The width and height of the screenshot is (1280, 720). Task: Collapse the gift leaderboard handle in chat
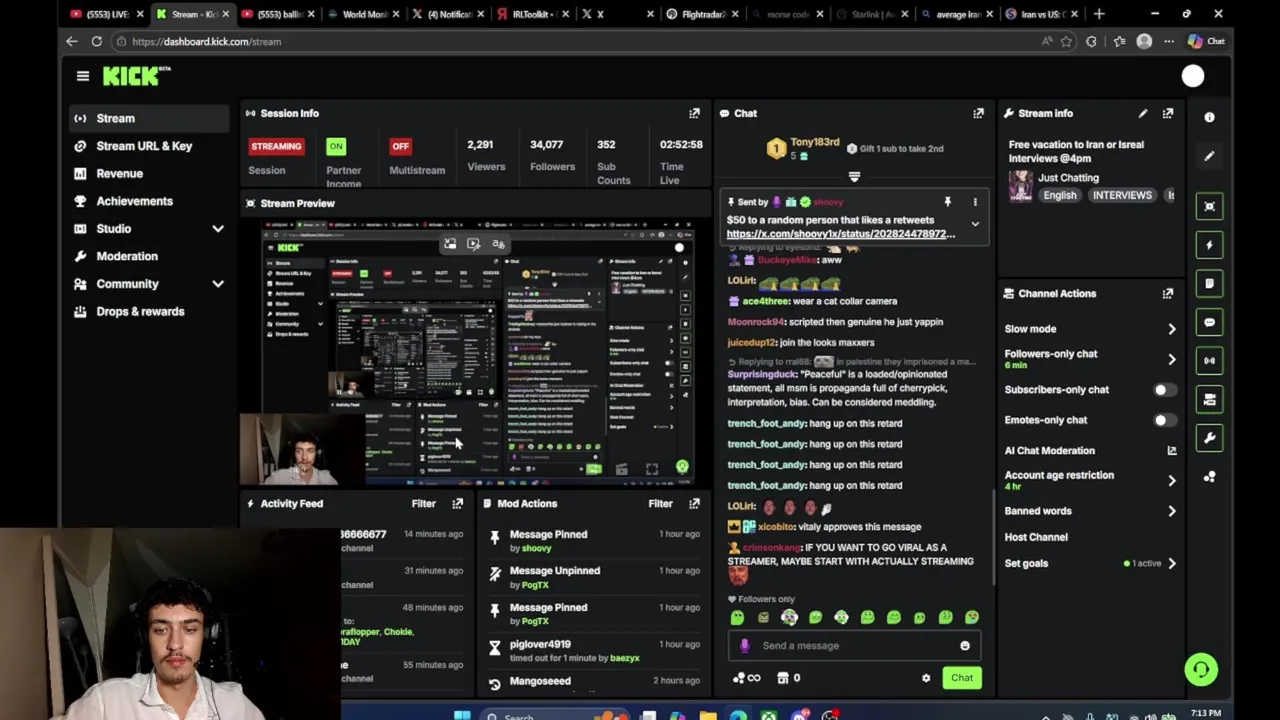click(x=854, y=177)
